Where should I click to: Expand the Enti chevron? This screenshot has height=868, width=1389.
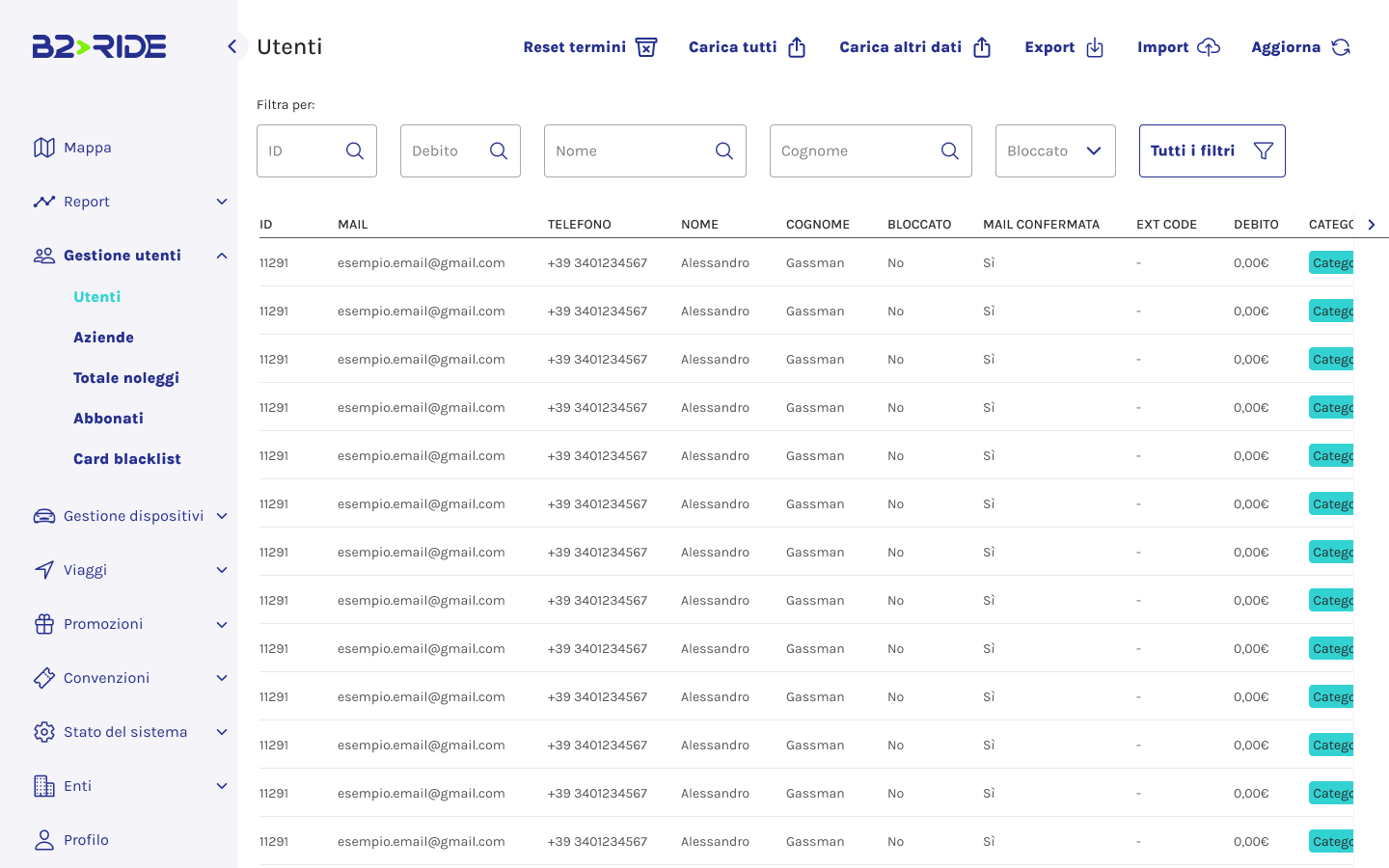tap(222, 786)
